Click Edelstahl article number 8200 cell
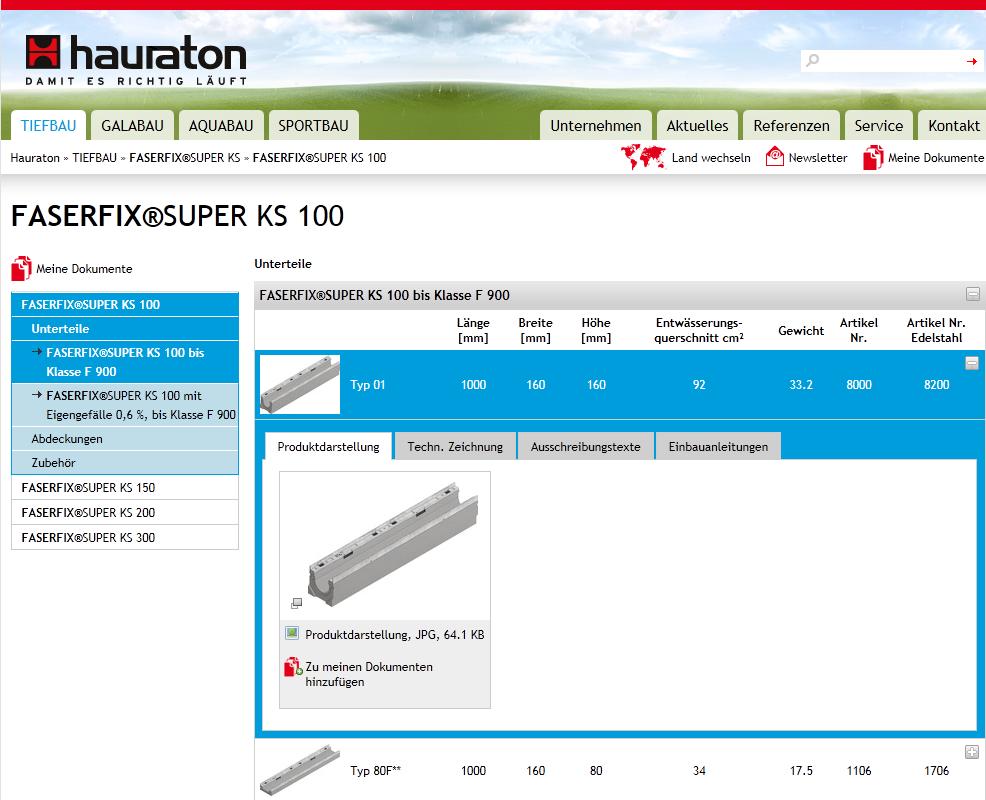This screenshot has height=800, width=986. pos(936,384)
